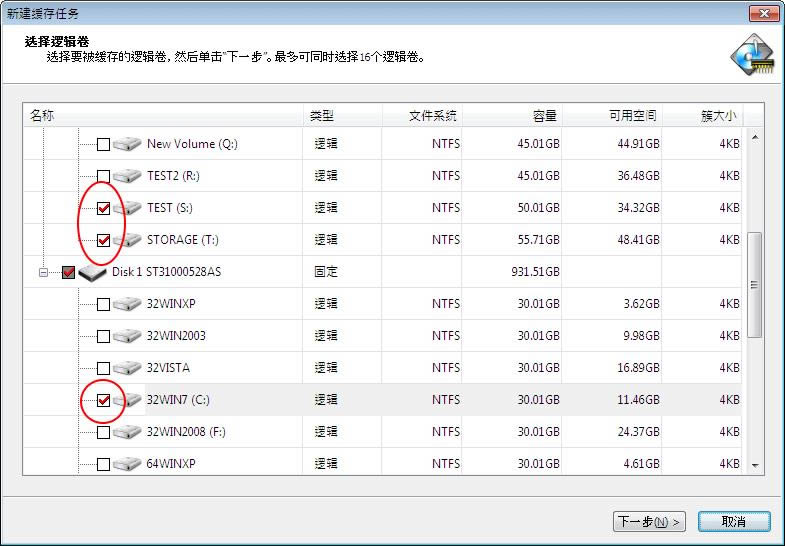Toggle the Disk 1 ST31000528AS checkbox

(69, 272)
